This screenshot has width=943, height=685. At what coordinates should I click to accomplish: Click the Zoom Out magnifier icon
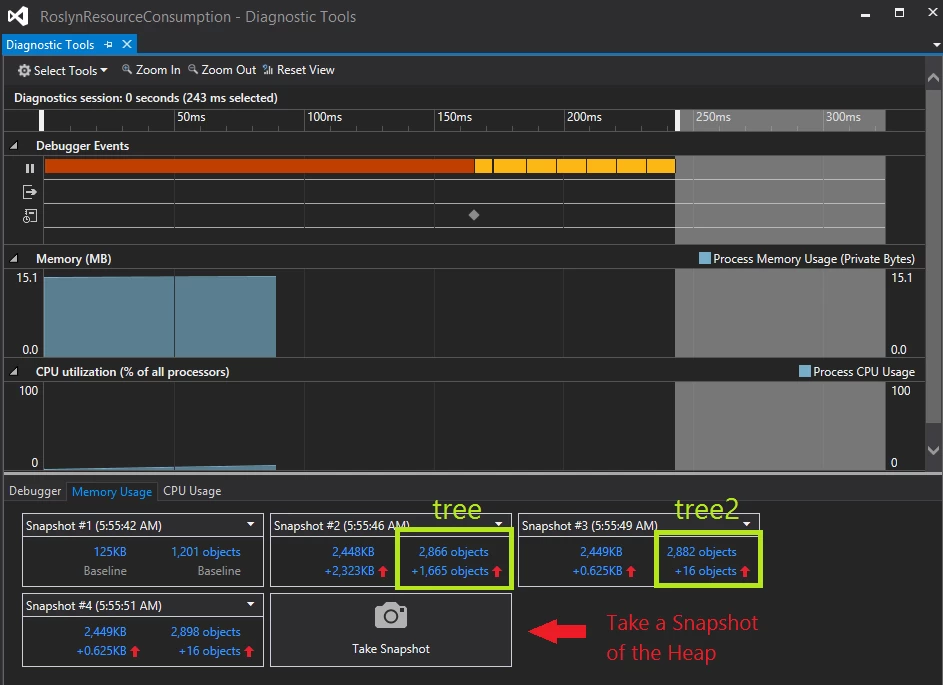[193, 69]
